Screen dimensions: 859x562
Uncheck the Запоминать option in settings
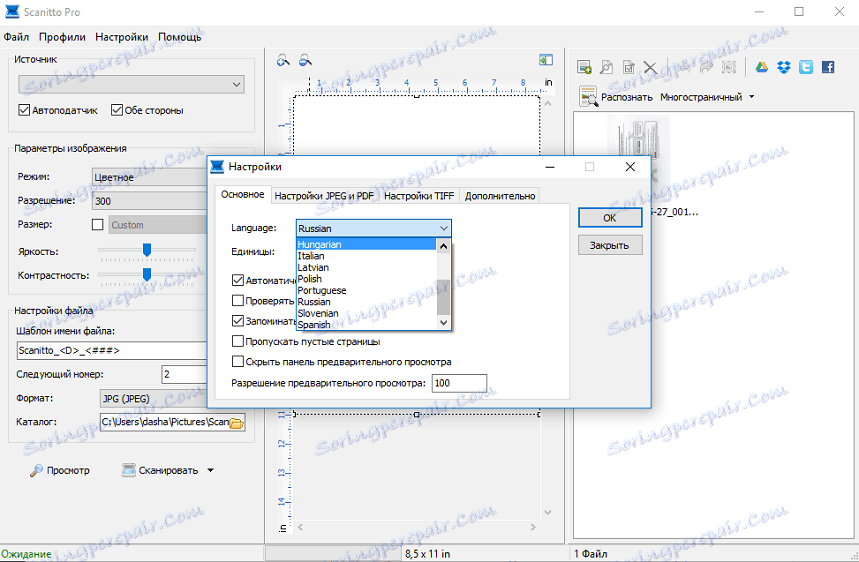238,321
